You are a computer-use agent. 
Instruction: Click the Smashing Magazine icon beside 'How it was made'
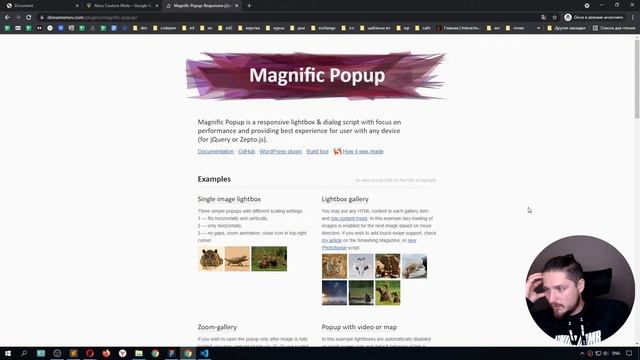click(x=337, y=151)
